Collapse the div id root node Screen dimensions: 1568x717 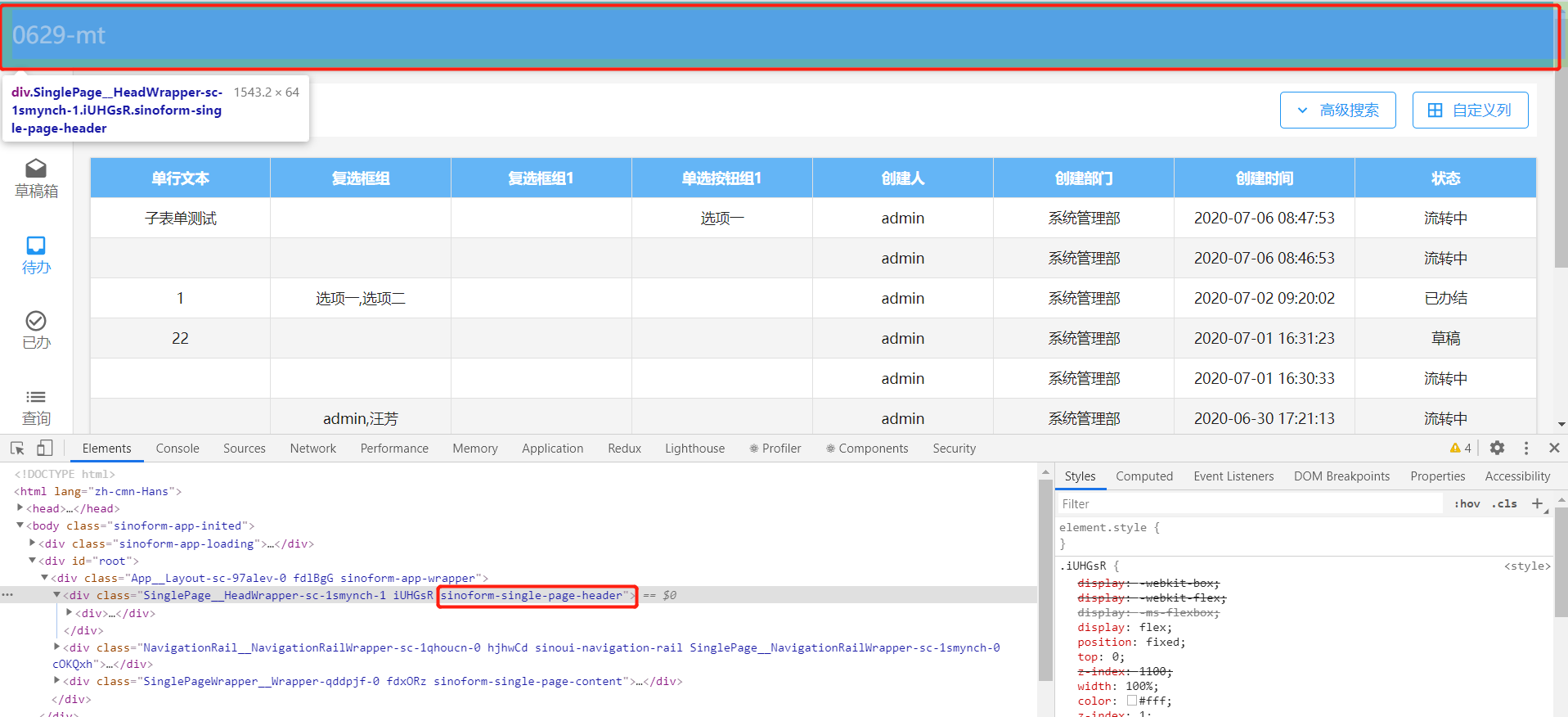click(33, 561)
